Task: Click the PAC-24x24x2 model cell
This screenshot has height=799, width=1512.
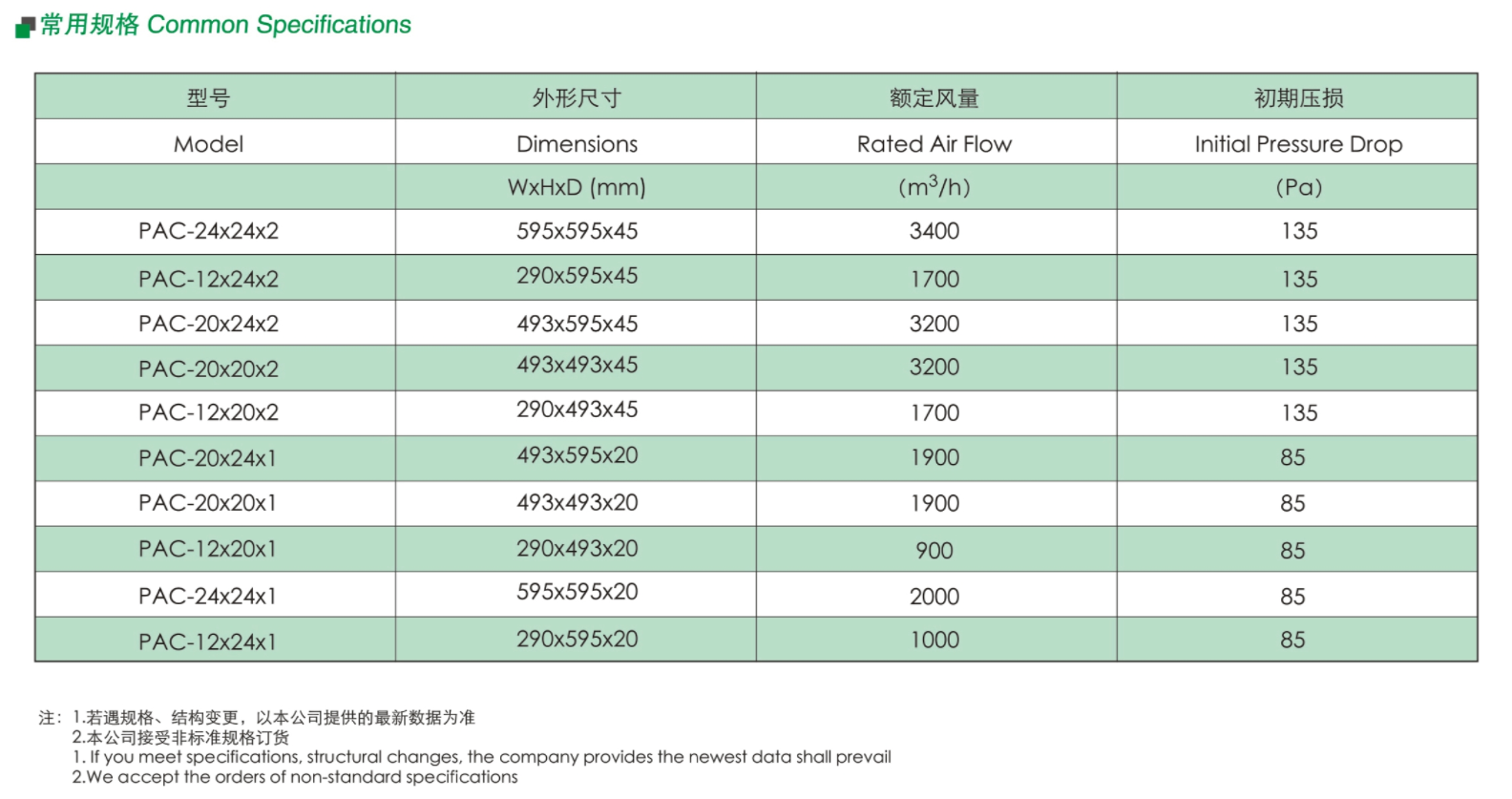Action: (x=208, y=231)
